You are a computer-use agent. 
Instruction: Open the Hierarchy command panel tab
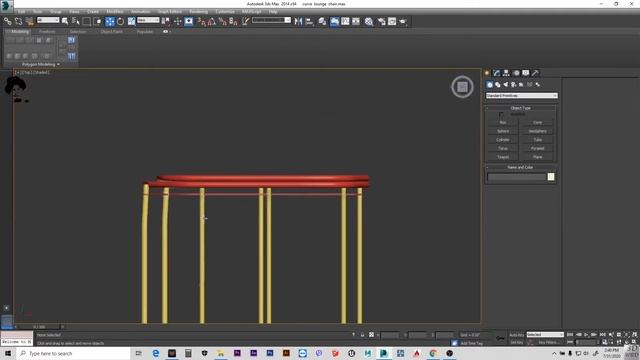coord(506,73)
